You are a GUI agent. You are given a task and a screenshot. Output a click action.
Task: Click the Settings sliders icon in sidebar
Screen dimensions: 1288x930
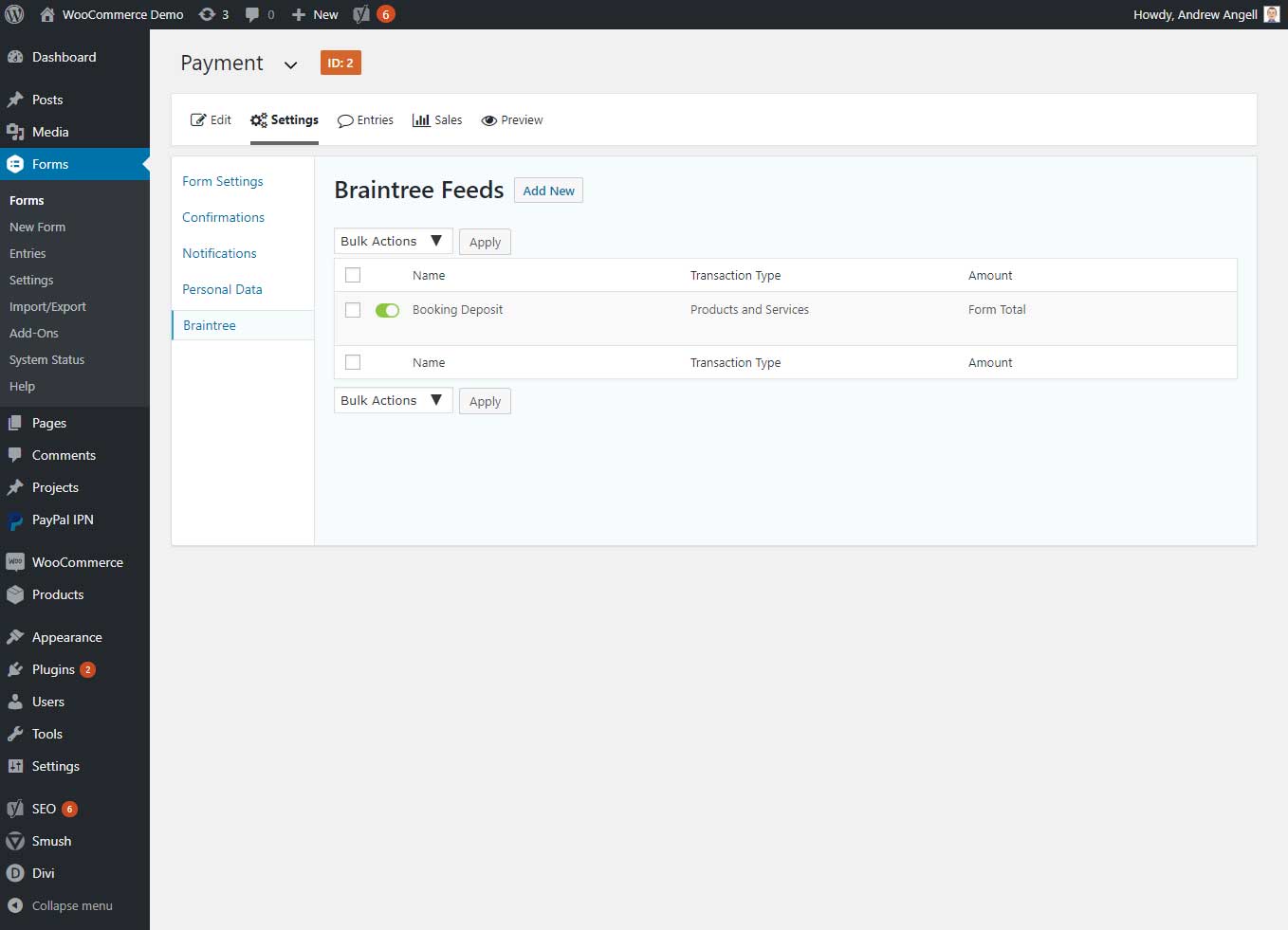pos(15,766)
